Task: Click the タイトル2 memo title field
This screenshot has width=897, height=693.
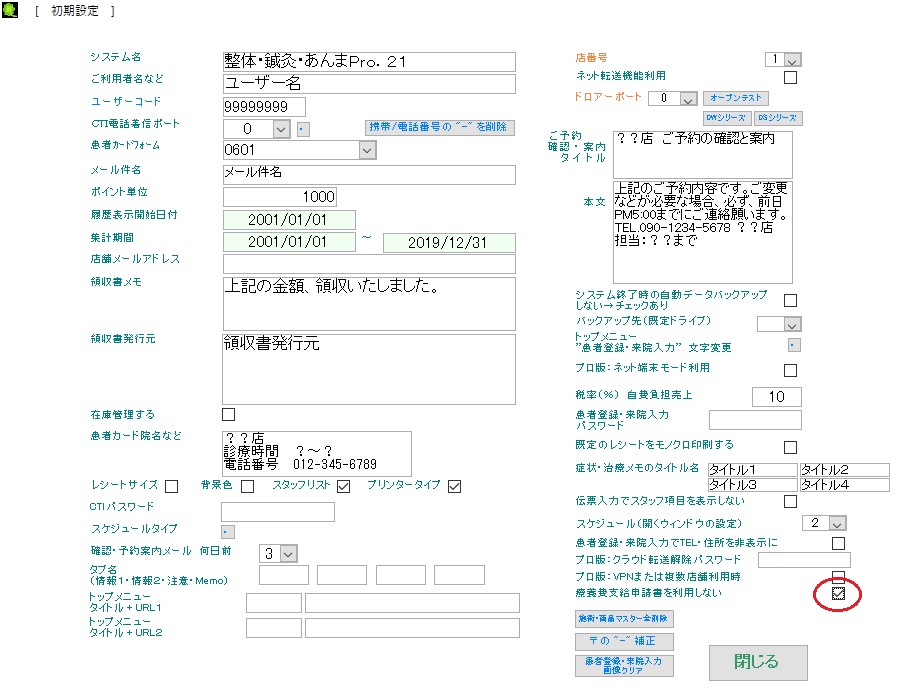Action: pyautogui.click(x=844, y=470)
